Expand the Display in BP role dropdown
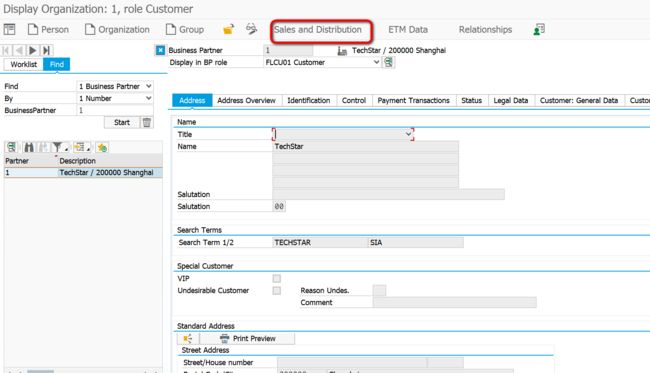Image resolution: width=650 pixels, height=373 pixels. click(x=322, y=62)
